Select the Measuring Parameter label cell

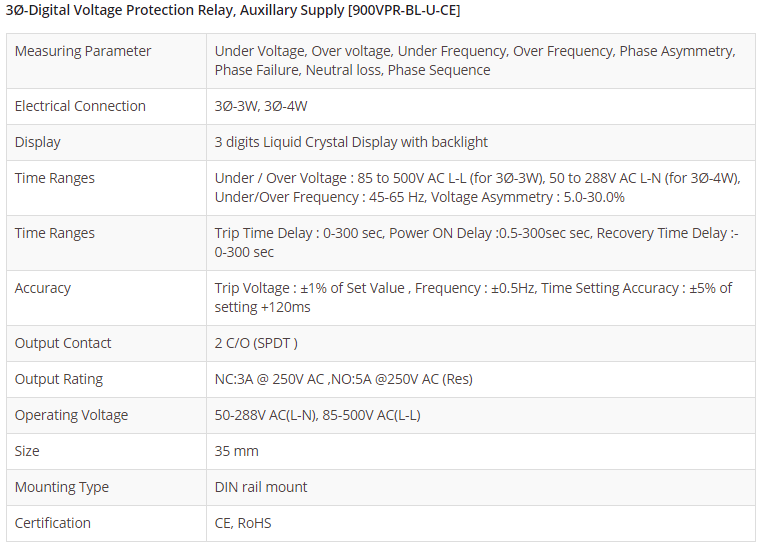pos(83,51)
